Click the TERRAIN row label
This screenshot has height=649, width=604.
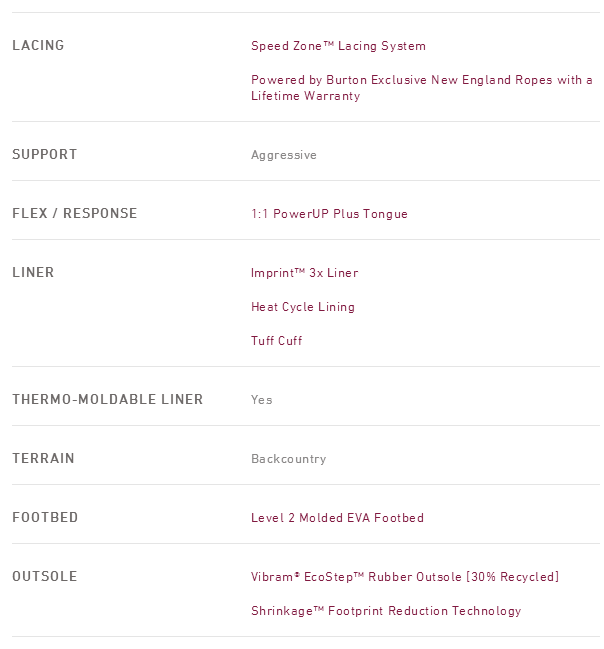(43, 459)
